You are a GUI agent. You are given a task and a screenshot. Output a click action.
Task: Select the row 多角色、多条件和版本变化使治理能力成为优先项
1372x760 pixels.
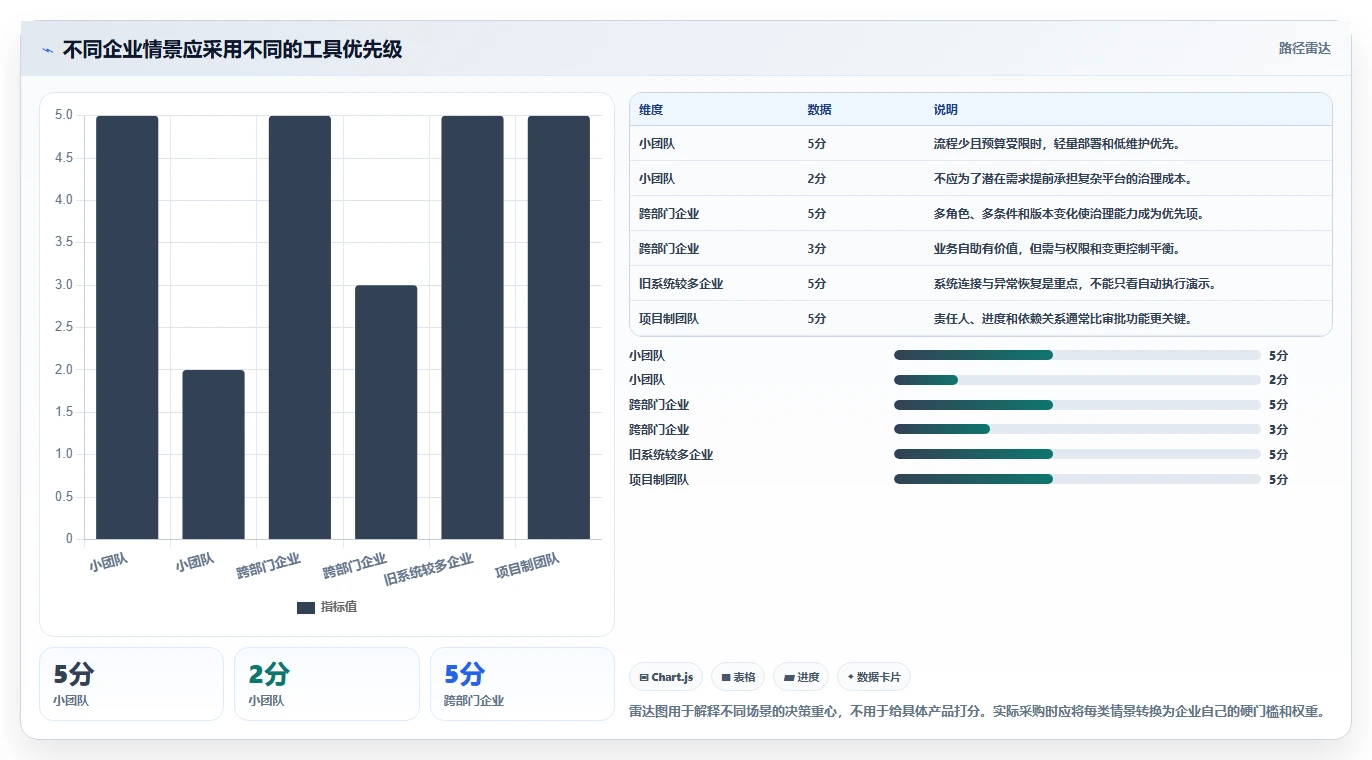[x=981, y=214]
